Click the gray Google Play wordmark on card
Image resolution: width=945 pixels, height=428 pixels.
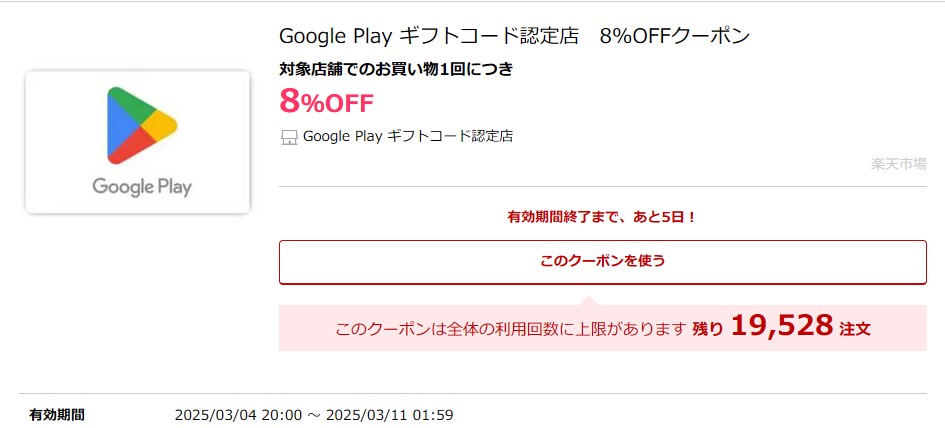[x=142, y=186]
